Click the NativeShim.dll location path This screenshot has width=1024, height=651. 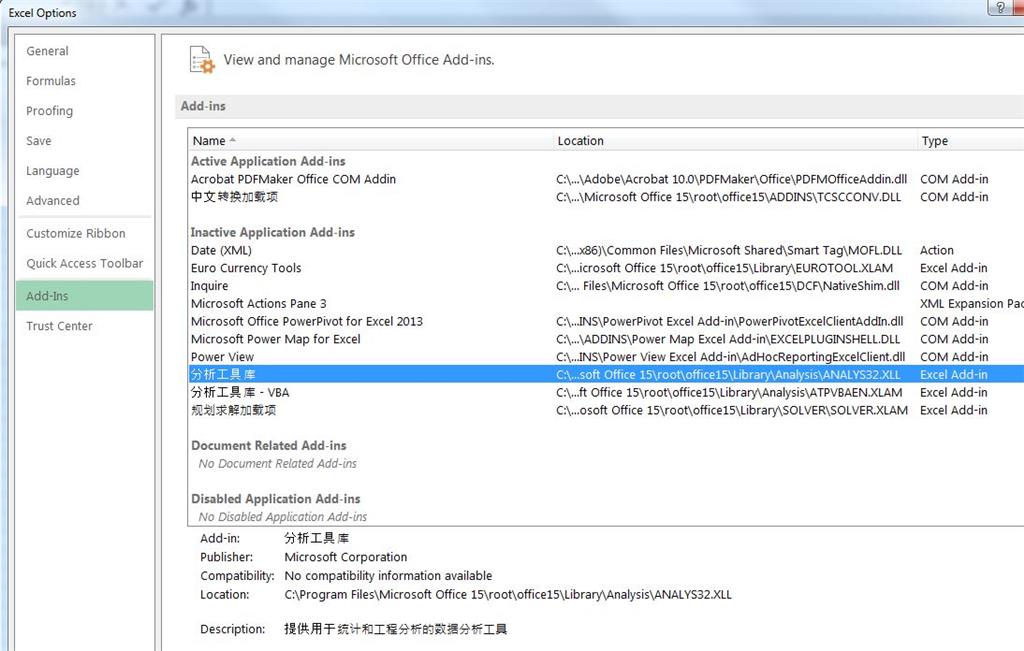coord(728,286)
